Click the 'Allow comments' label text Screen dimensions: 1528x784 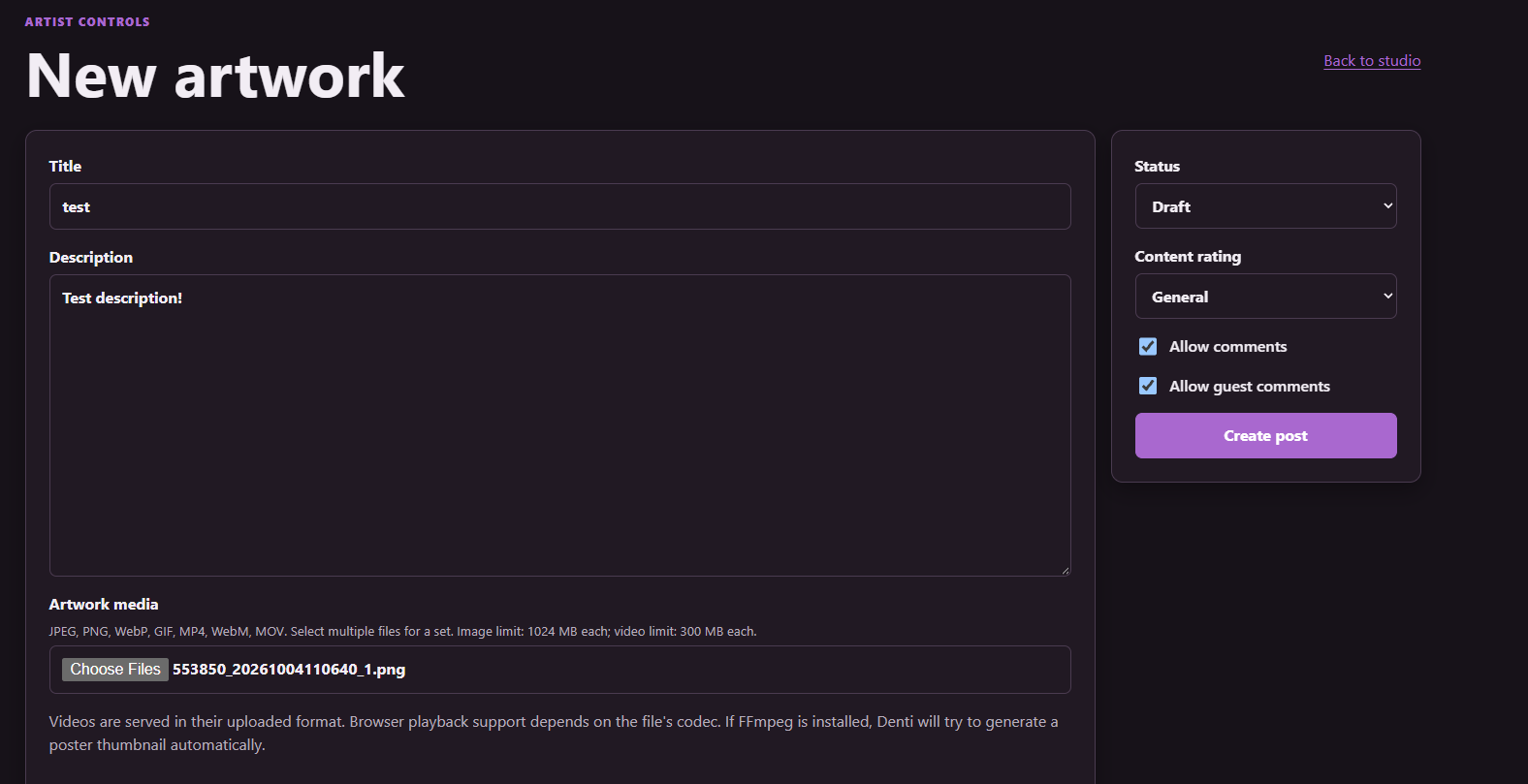[1228, 347]
